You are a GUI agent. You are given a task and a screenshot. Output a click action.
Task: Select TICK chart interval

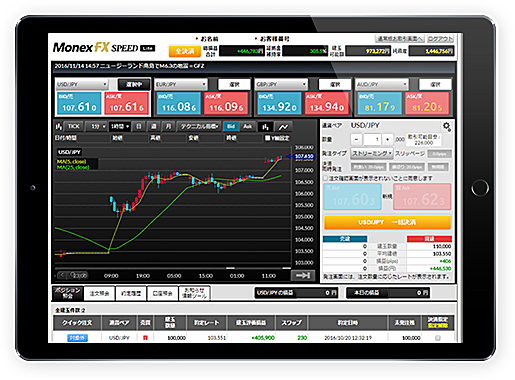point(73,127)
